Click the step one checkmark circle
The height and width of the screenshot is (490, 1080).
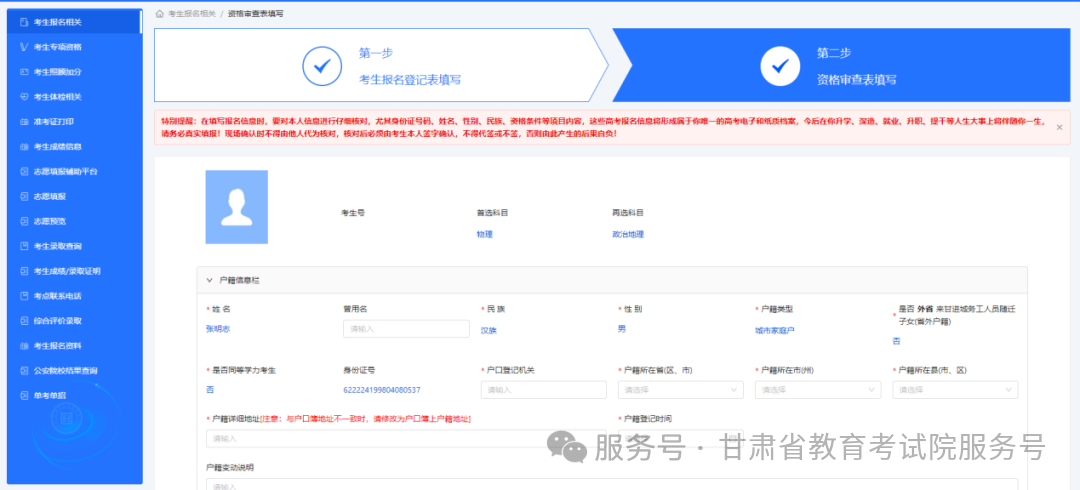pos(322,65)
